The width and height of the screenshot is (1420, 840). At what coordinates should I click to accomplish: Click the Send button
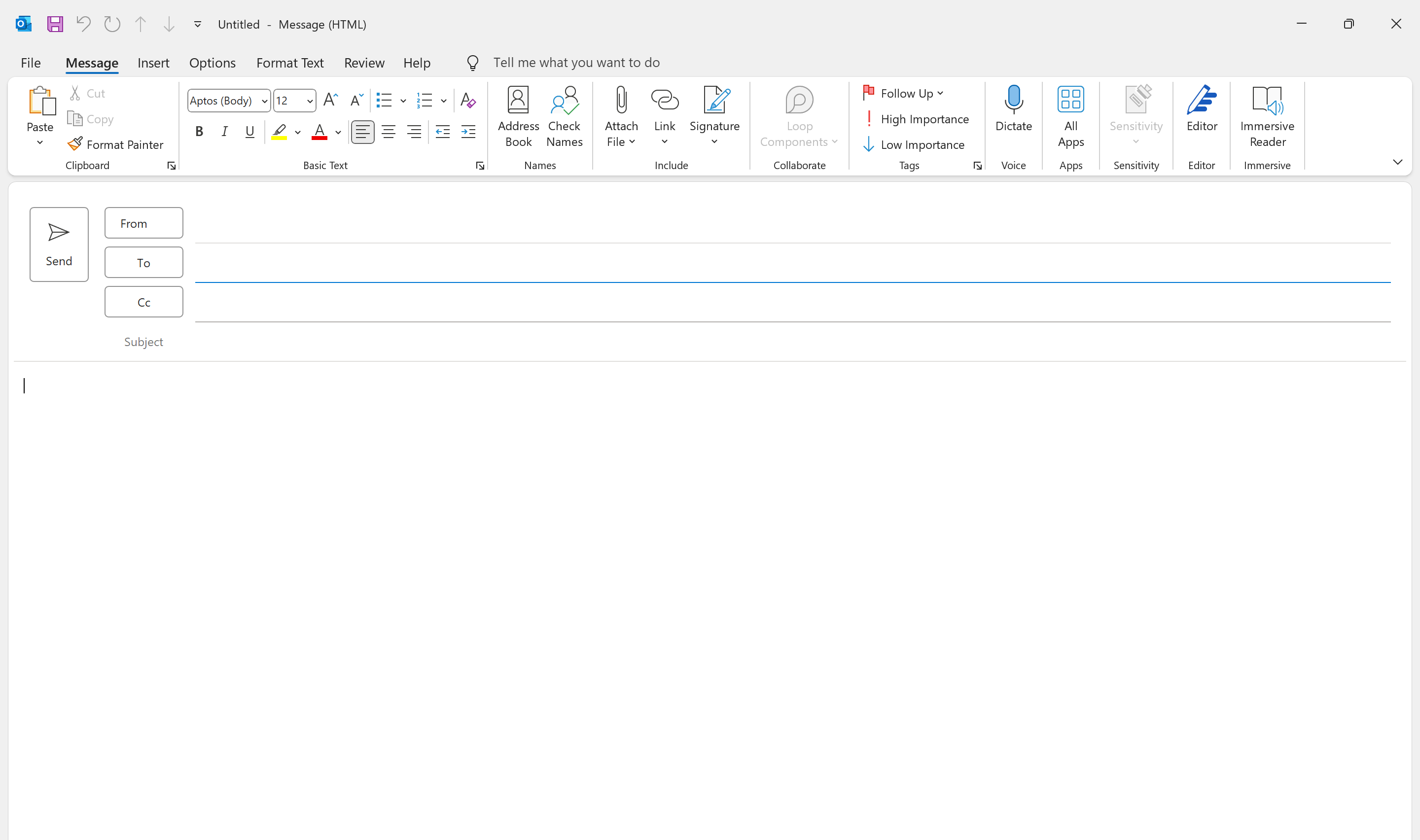pyautogui.click(x=59, y=245)
